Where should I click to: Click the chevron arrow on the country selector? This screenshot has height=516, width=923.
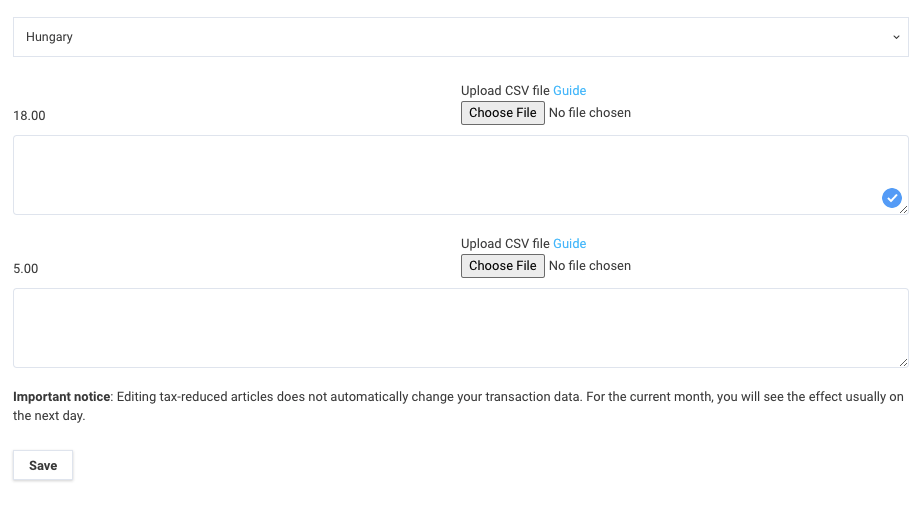pyautogui.click(x=896, y=37)
